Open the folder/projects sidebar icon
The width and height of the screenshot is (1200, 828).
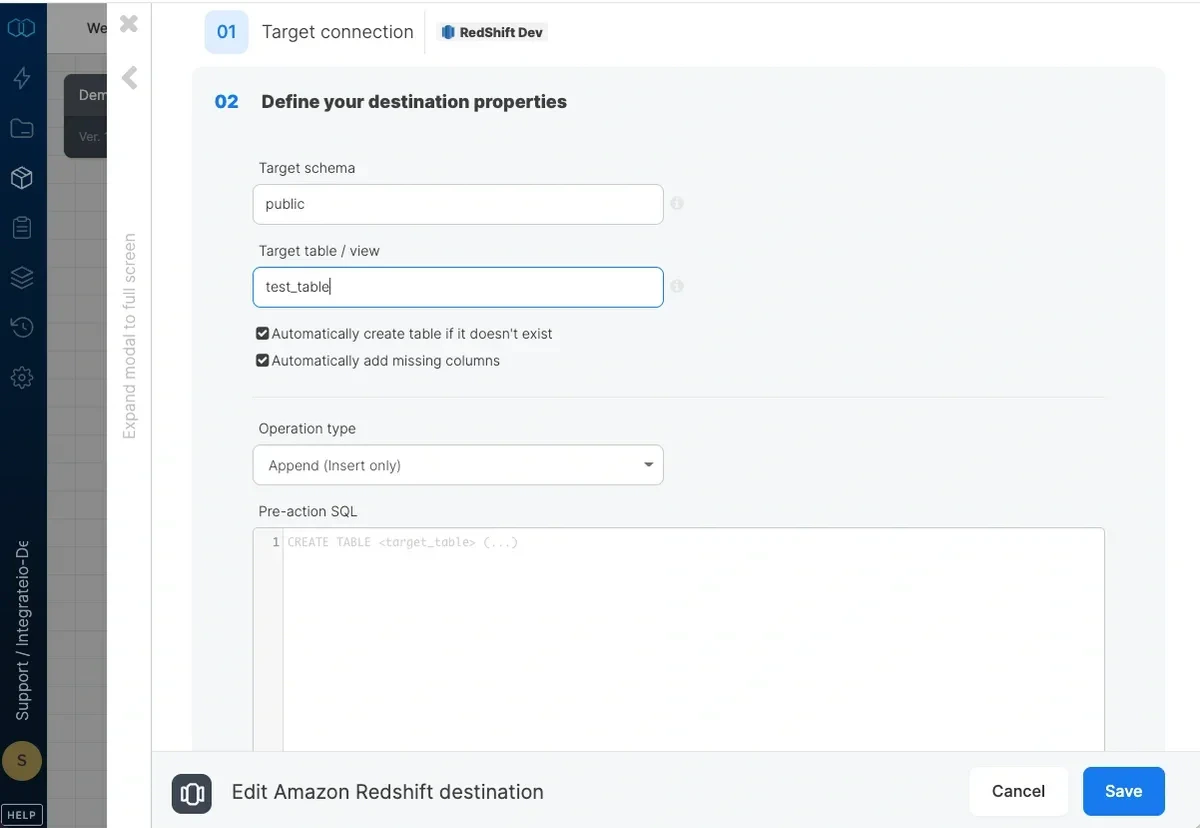[x=22, y=128]
